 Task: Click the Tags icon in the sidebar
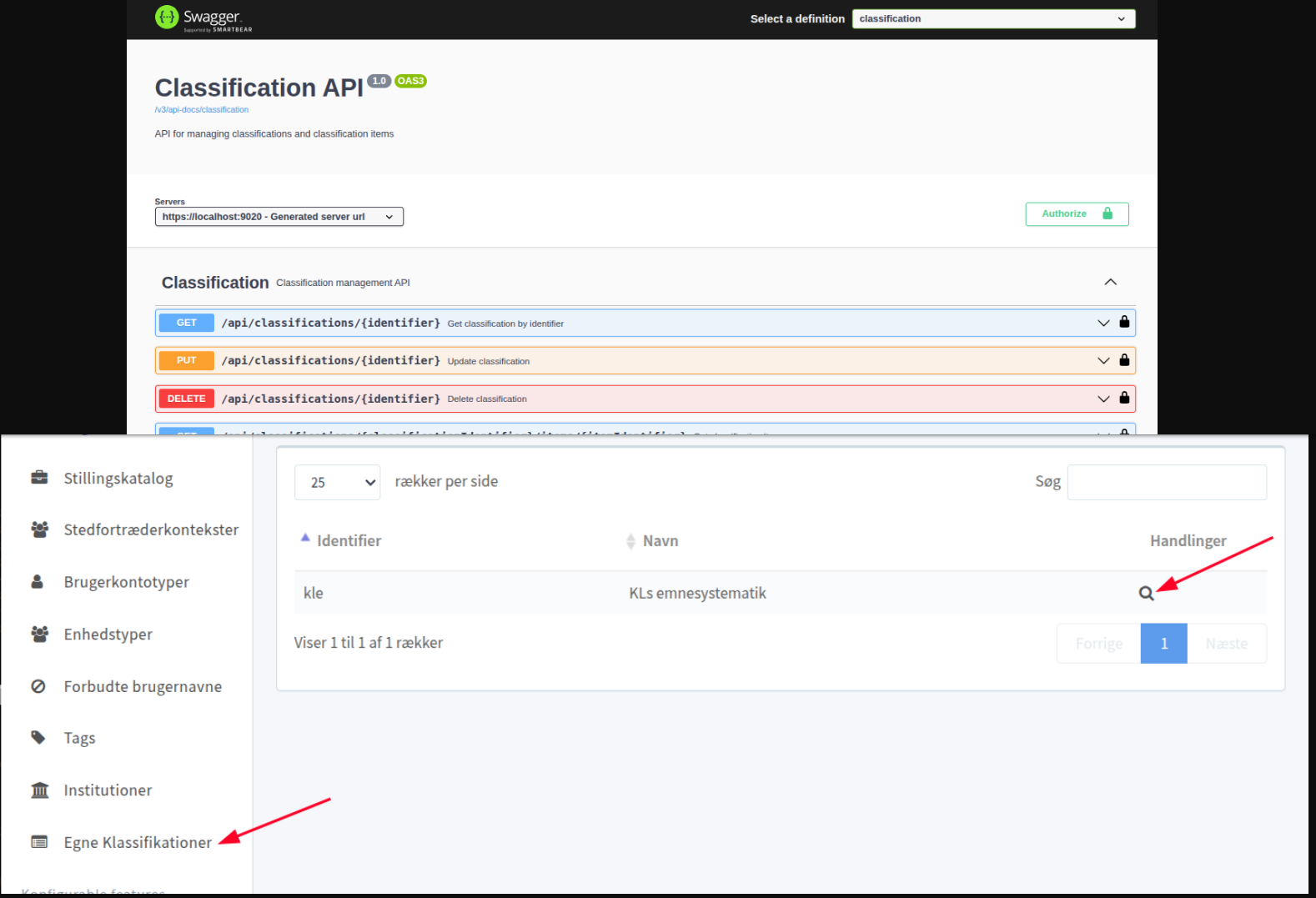click(38, 737)
